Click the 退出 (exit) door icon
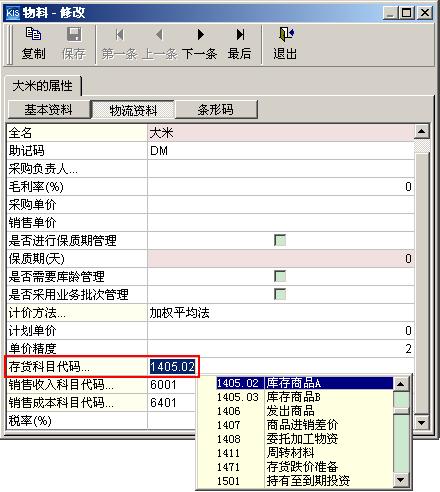The height and width of the screenshot is (492, 440). (x=286, y=34)
